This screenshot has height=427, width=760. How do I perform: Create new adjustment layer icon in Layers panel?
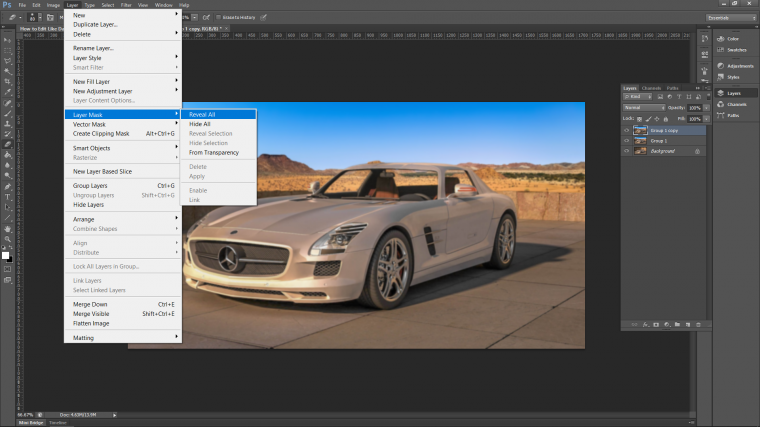[x=667, y=325]
